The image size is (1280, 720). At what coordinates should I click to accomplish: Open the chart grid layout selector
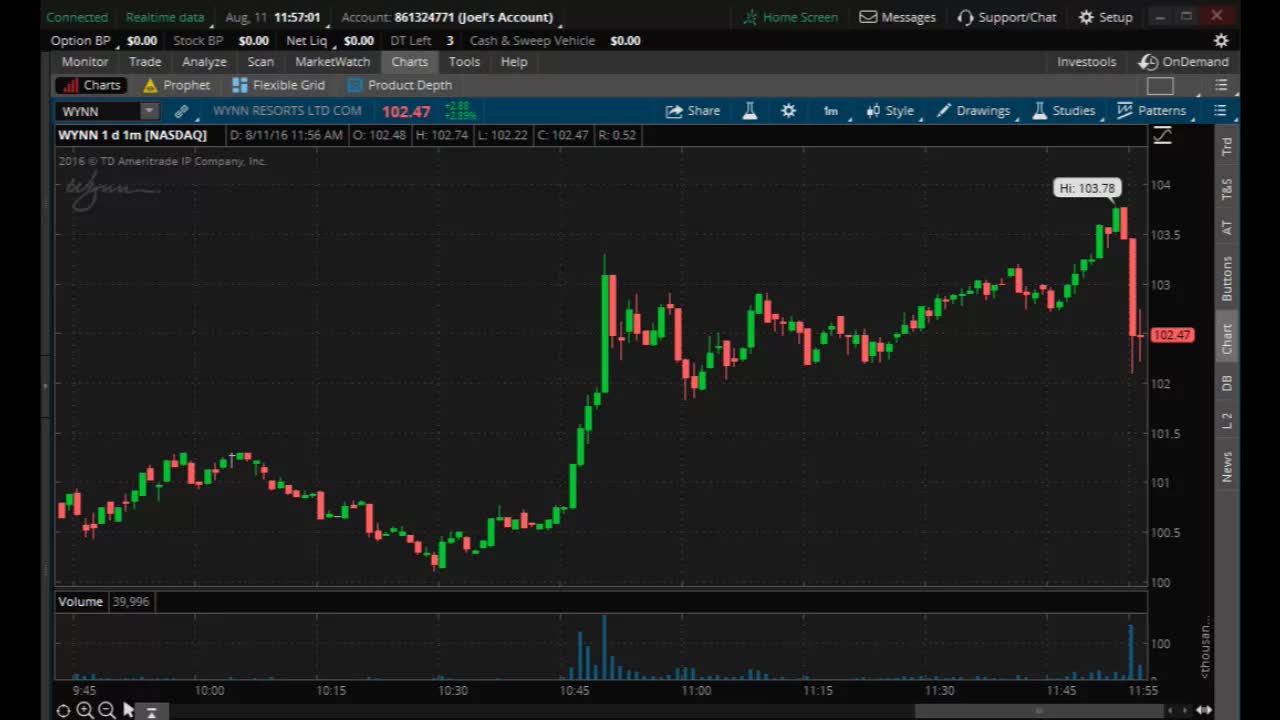point(1160,86)
